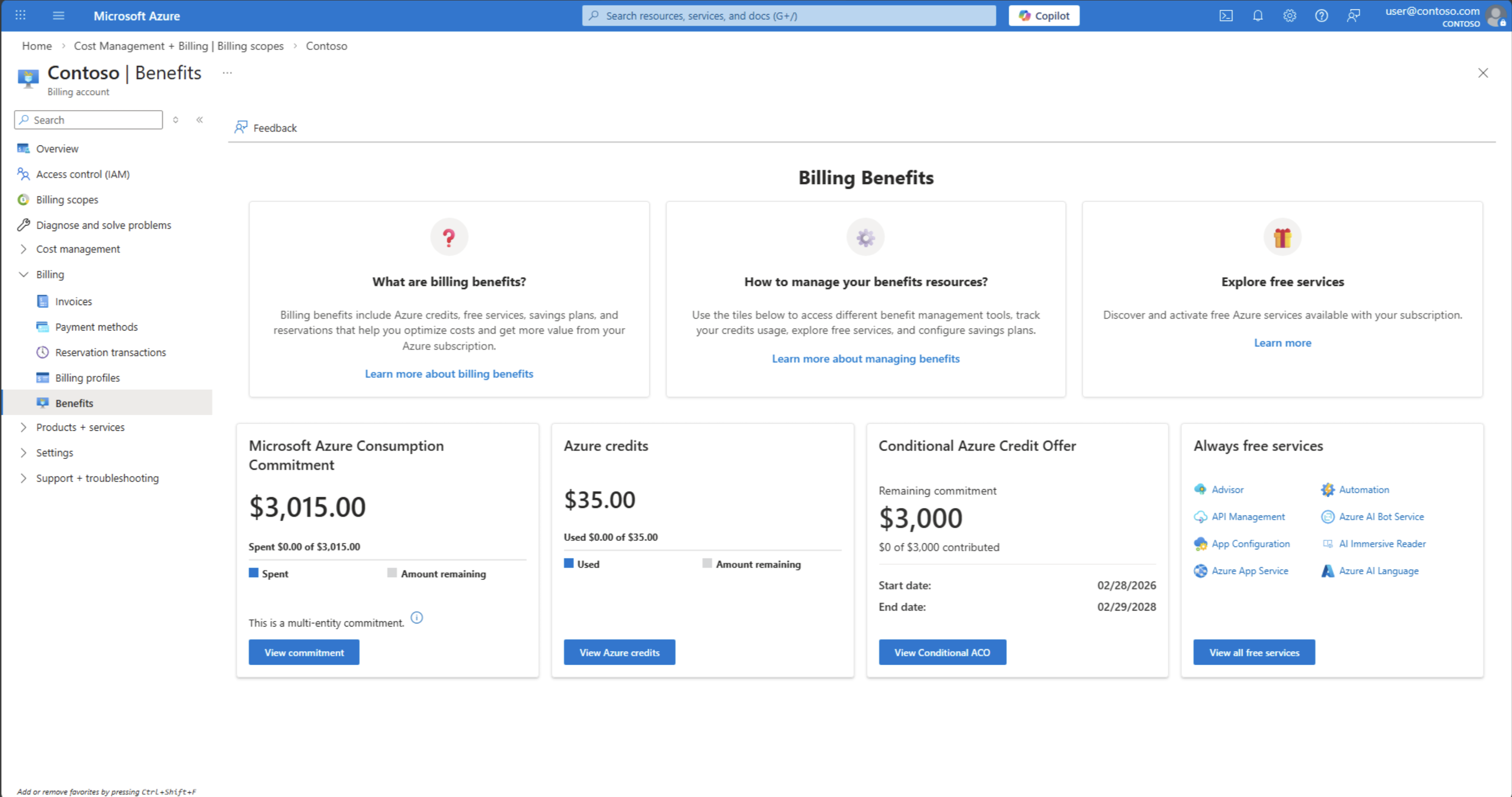The image size is (1512, 797).
Task: Open the Cloud Shell icon in the header
Action: [x=1226, y=16]
